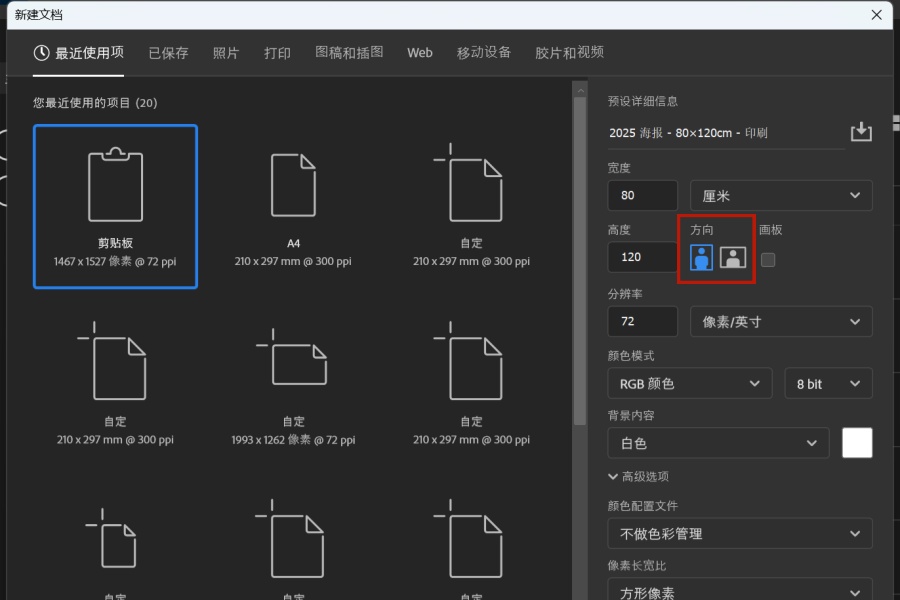Viewport: 900px width, 600px height.
Task: Switch to the 照片 tab
Action: (226, 53)
